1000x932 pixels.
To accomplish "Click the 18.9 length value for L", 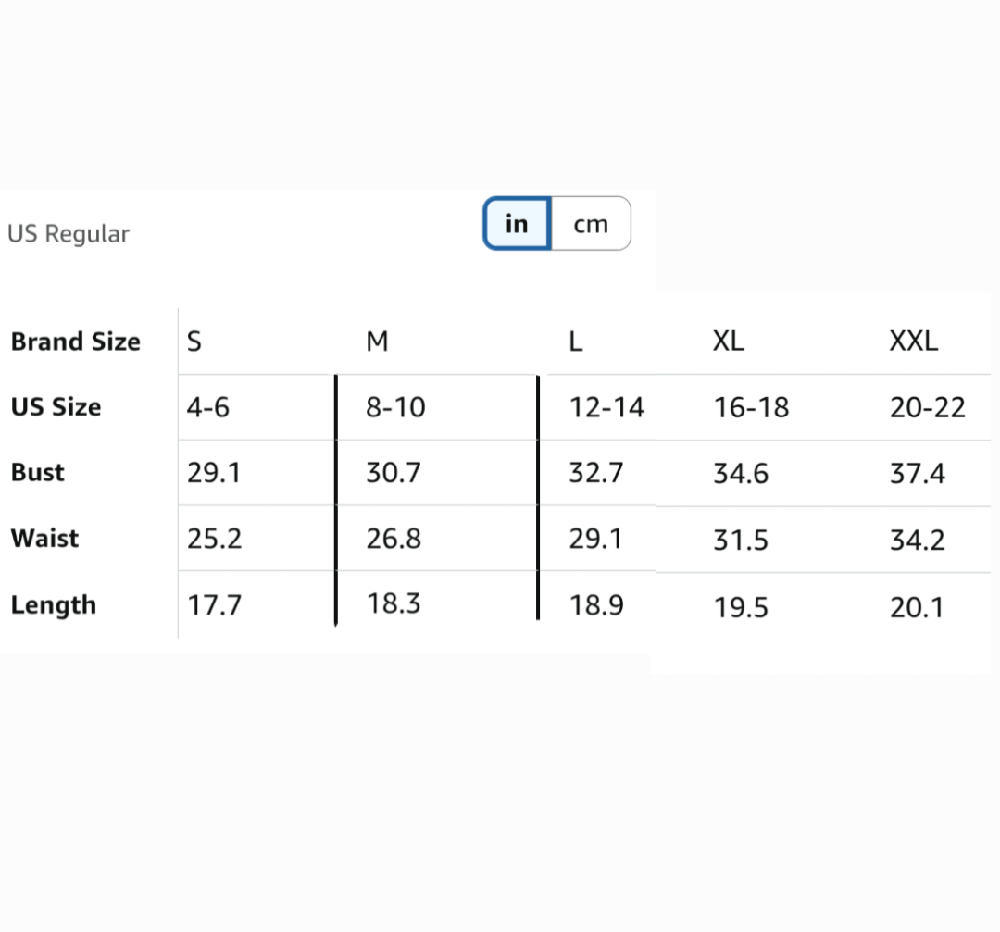I will (596, 606).
